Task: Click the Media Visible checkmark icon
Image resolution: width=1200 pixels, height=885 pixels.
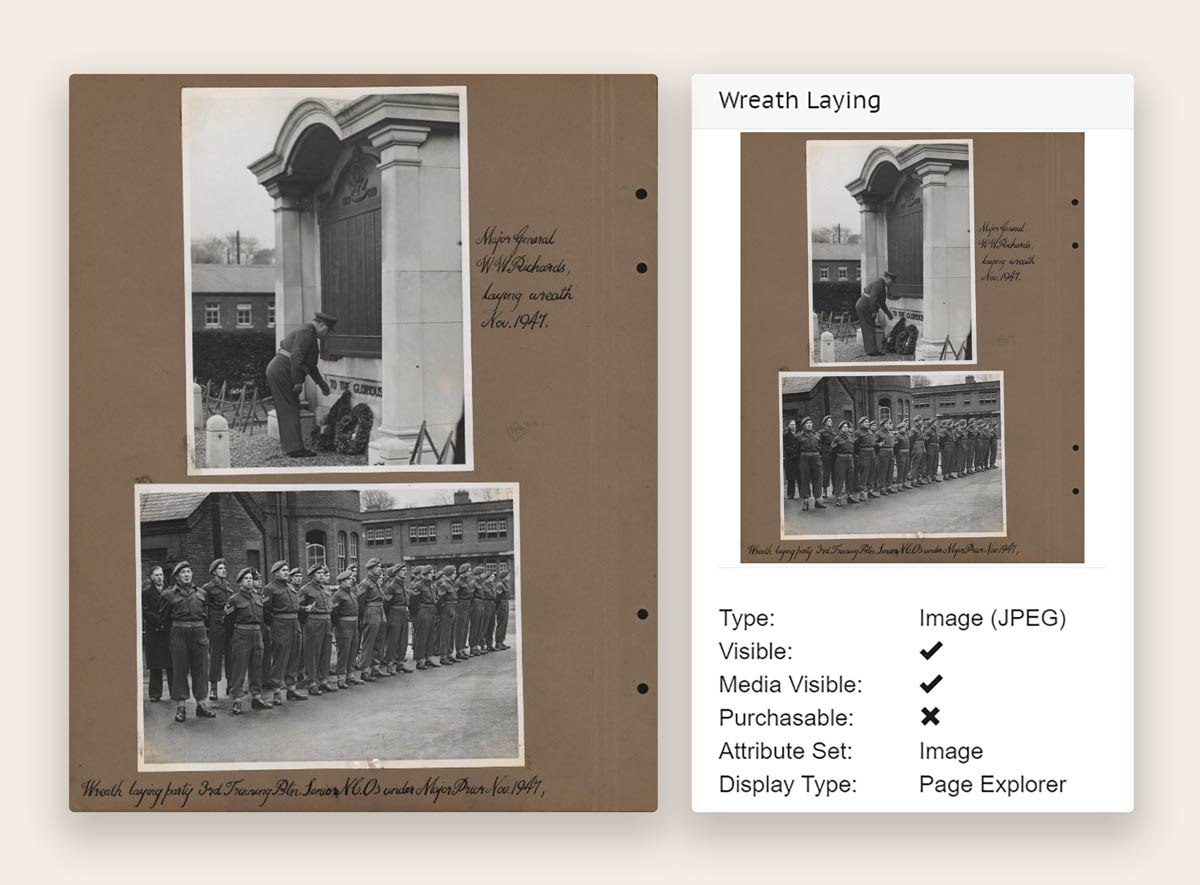Action: point(931,684)
